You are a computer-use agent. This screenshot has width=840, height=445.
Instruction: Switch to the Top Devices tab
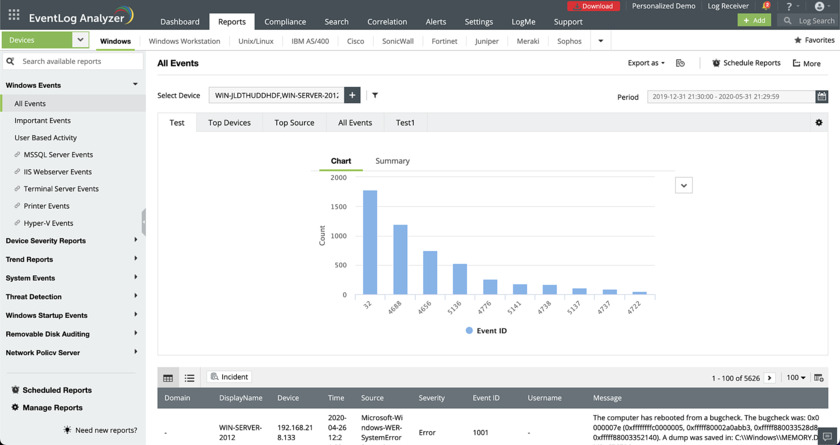pyautogui.click(x=229, y=123)
